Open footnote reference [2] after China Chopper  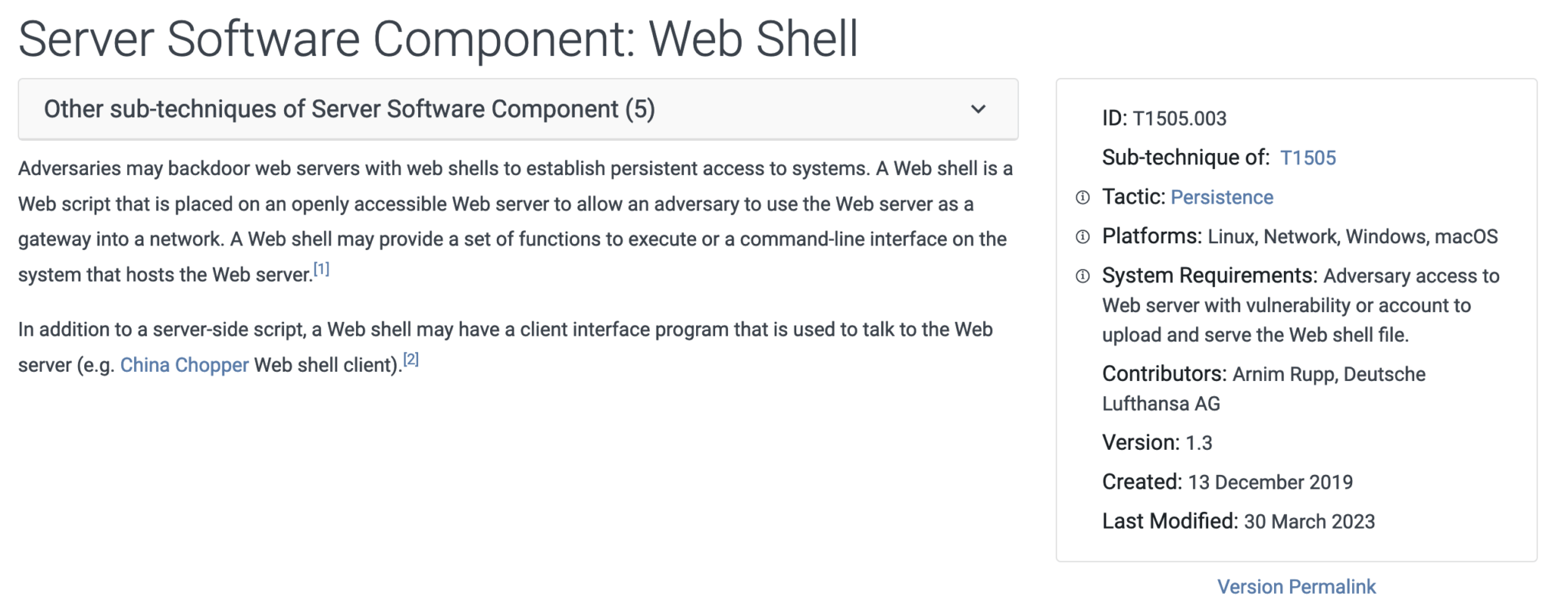pyautogui.click(x=410, y=358)
